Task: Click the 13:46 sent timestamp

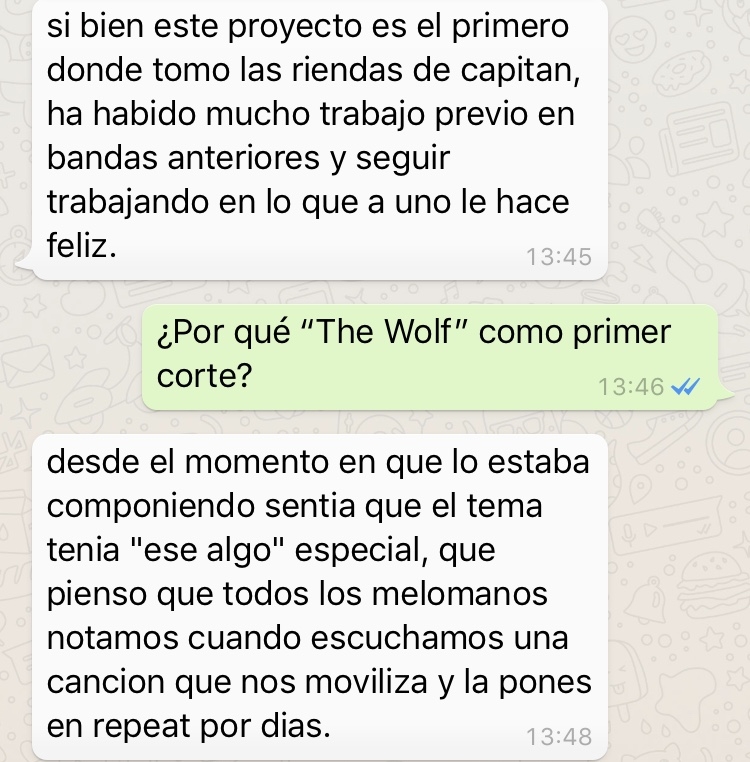Action: [x=630, y=387]
